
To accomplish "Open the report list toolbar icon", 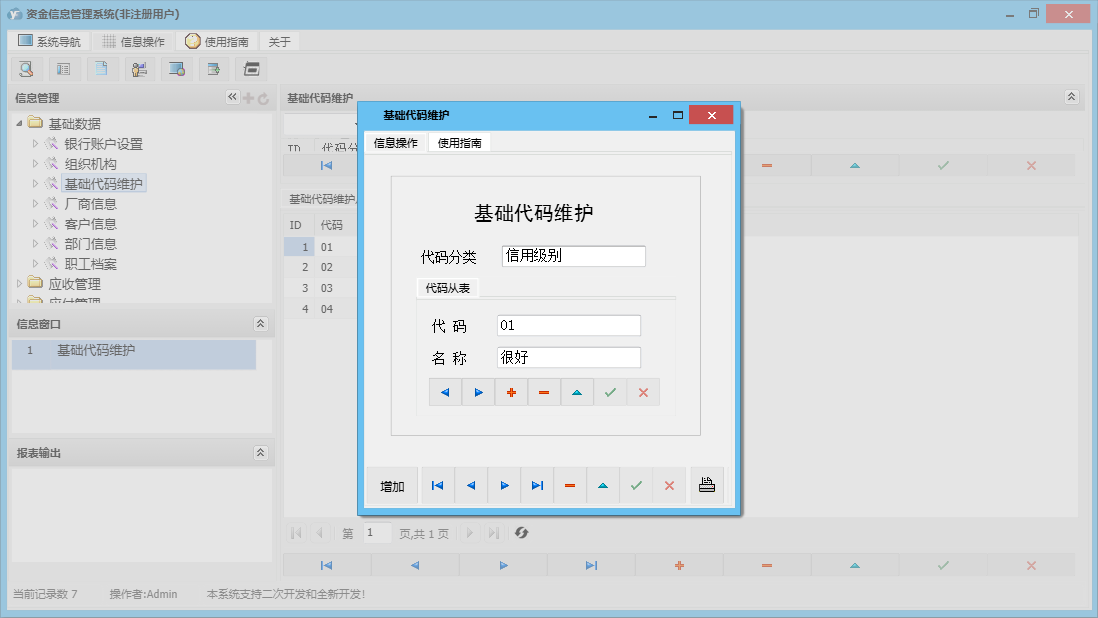I will tap(63, 68).
